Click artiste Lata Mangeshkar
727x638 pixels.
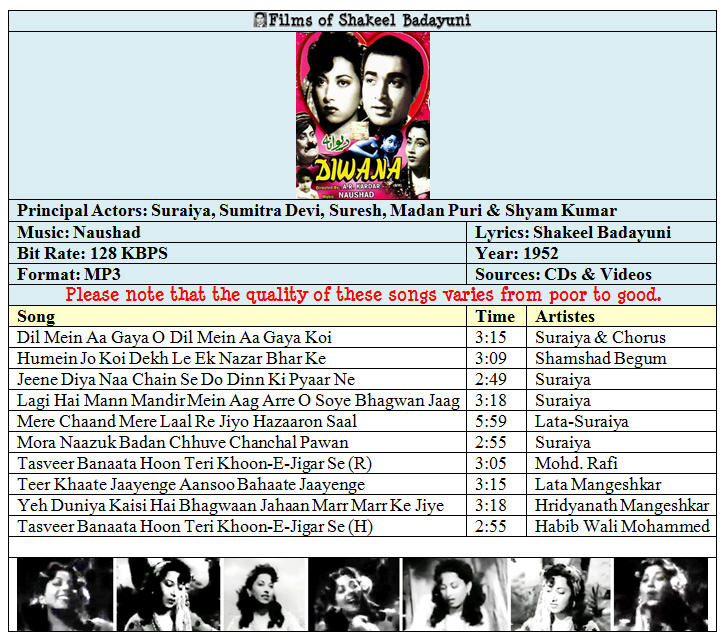tap(598, 485)
